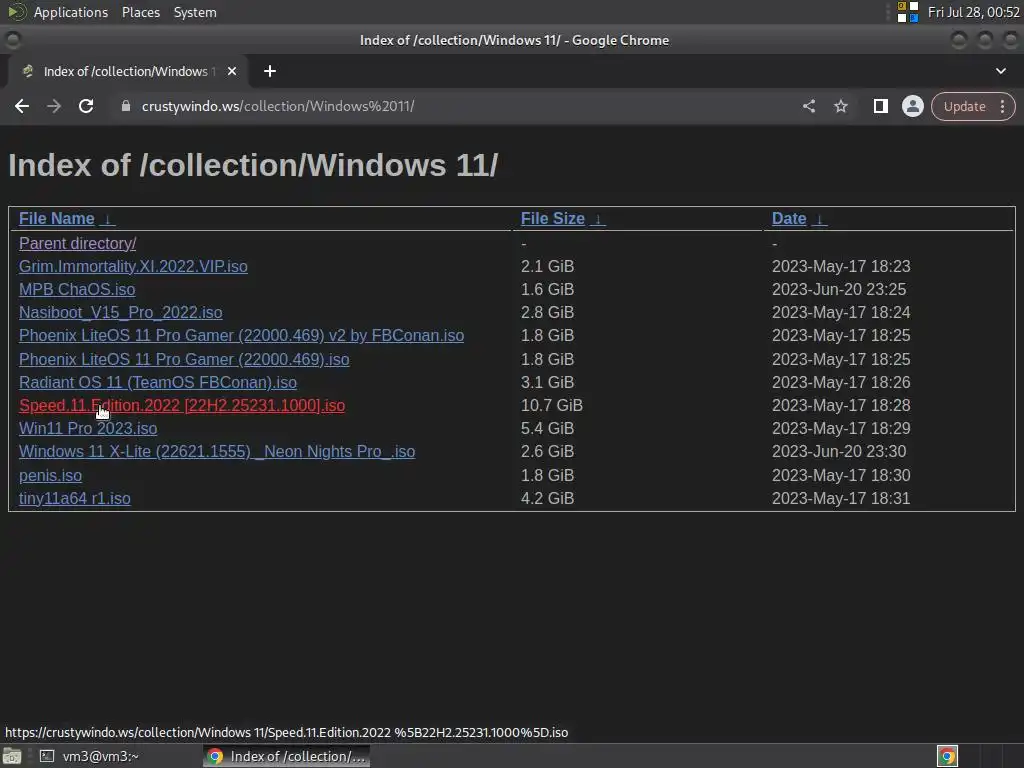Open Parent directory/ link
This screenshot has height=768, width=1024.
click(x=78, y=244)
